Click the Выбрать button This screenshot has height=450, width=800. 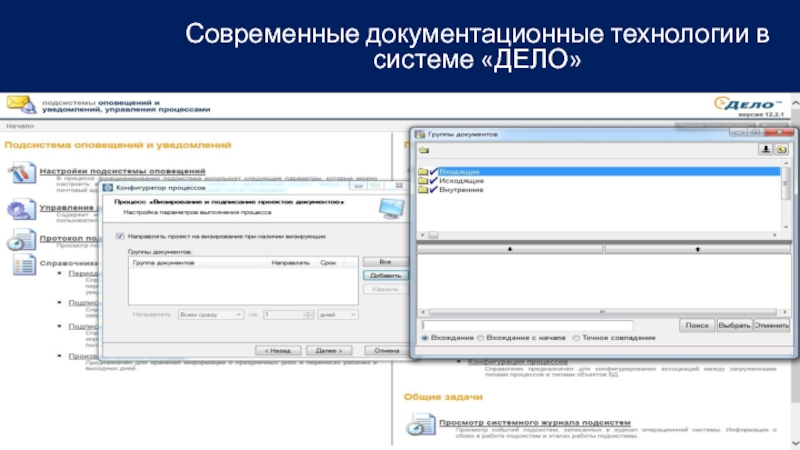tap(734, 326)
